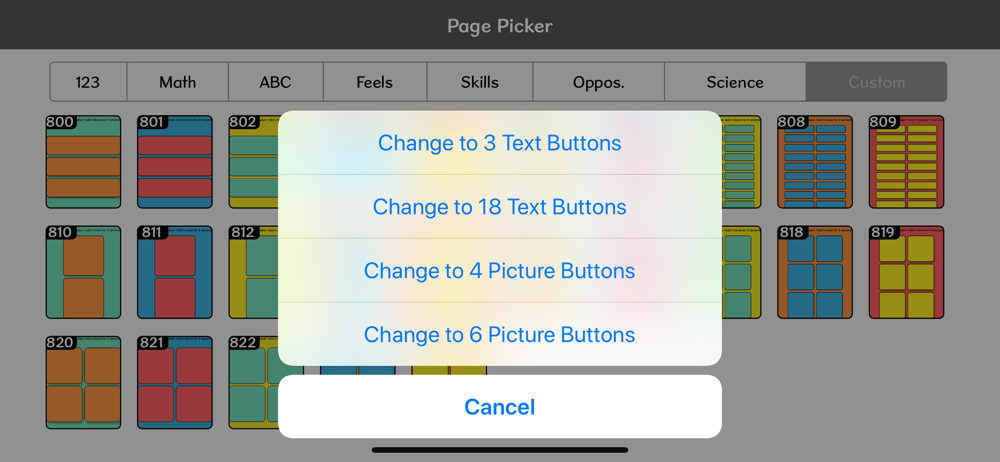Choose Change to 6 Picture Buttons

(x=499, y=334)
